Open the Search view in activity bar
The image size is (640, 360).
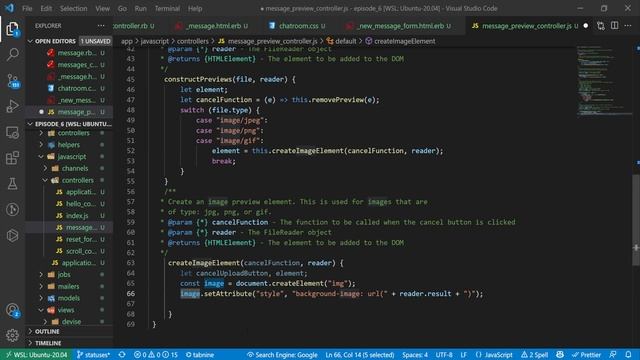click(12, 54)
